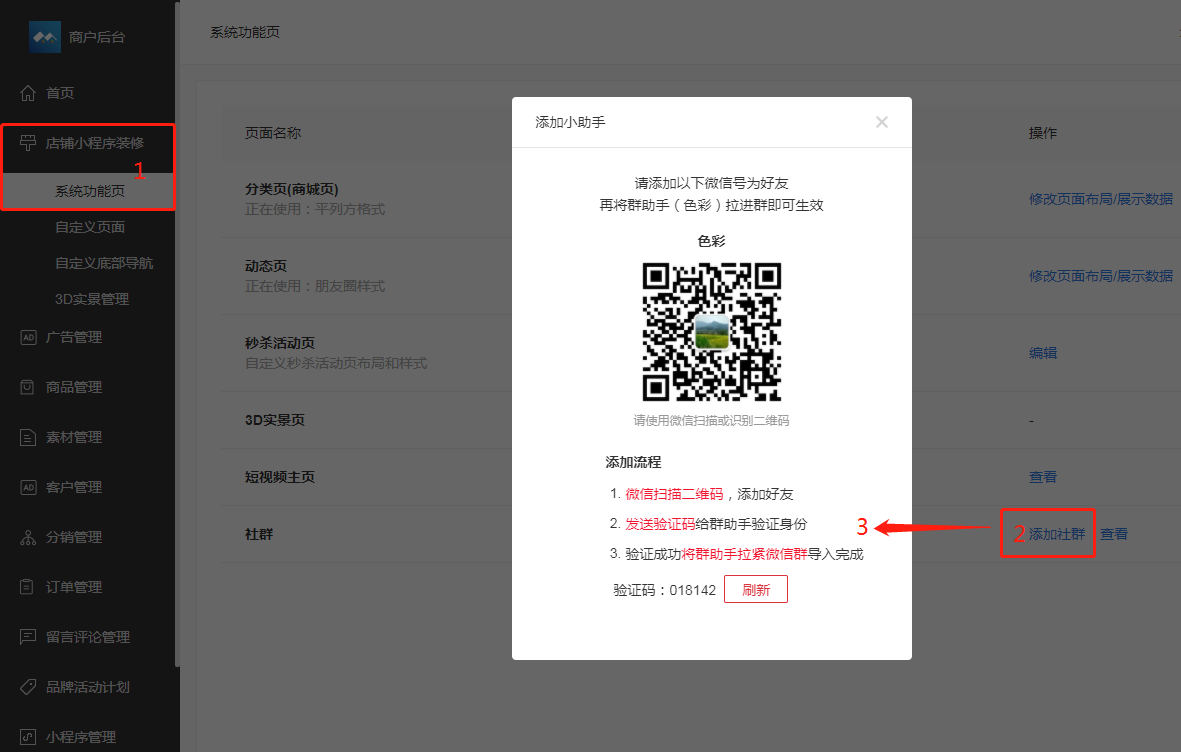Click 正在使用：平列方格式 subtitle text
The width and height of the screenshot is (1181, 752).
pyautogui.click(x=315, y=209)
